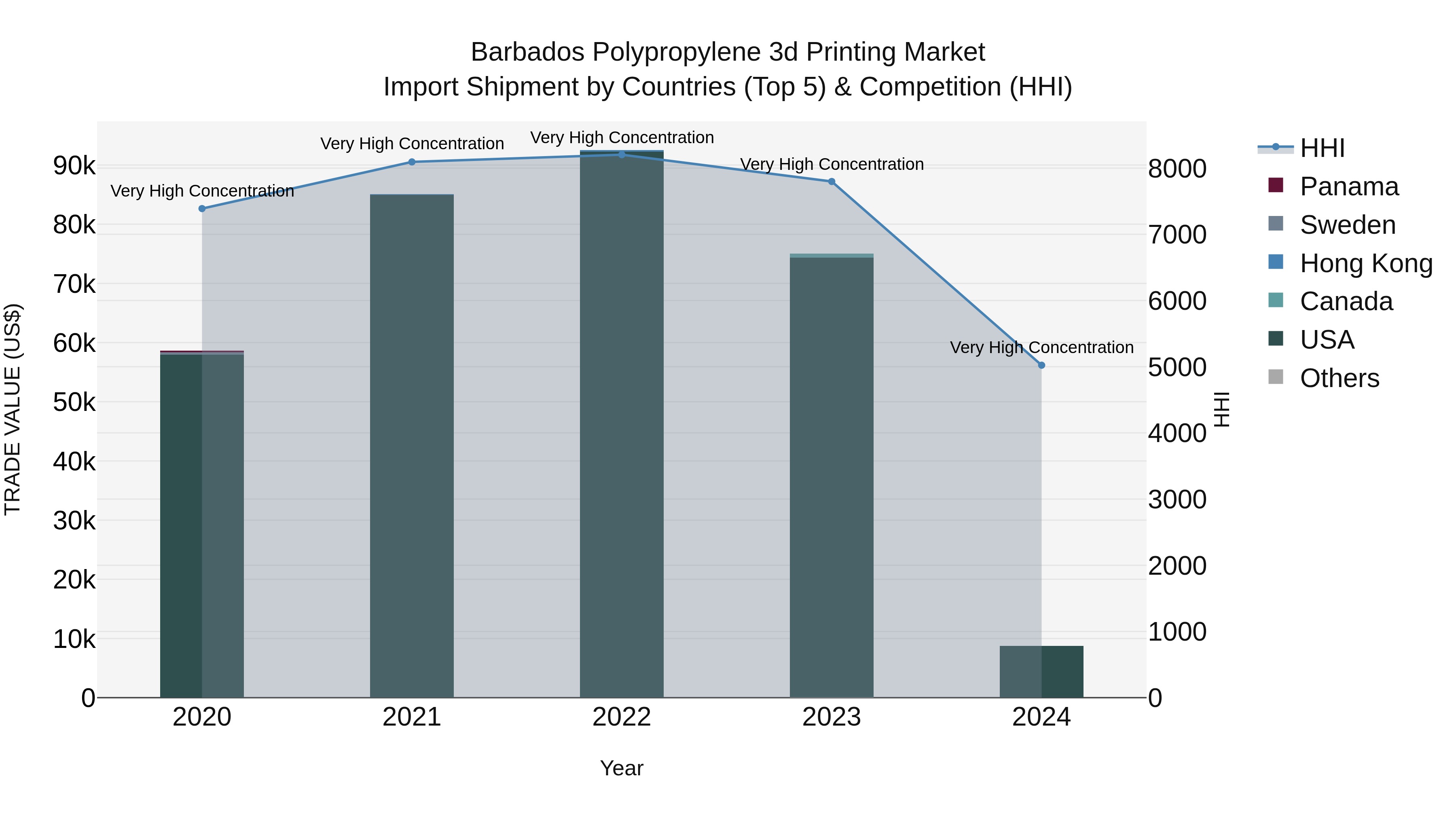Click 2022 Very High Concentration annotation

pyautogui.click(x=622, y=138)
